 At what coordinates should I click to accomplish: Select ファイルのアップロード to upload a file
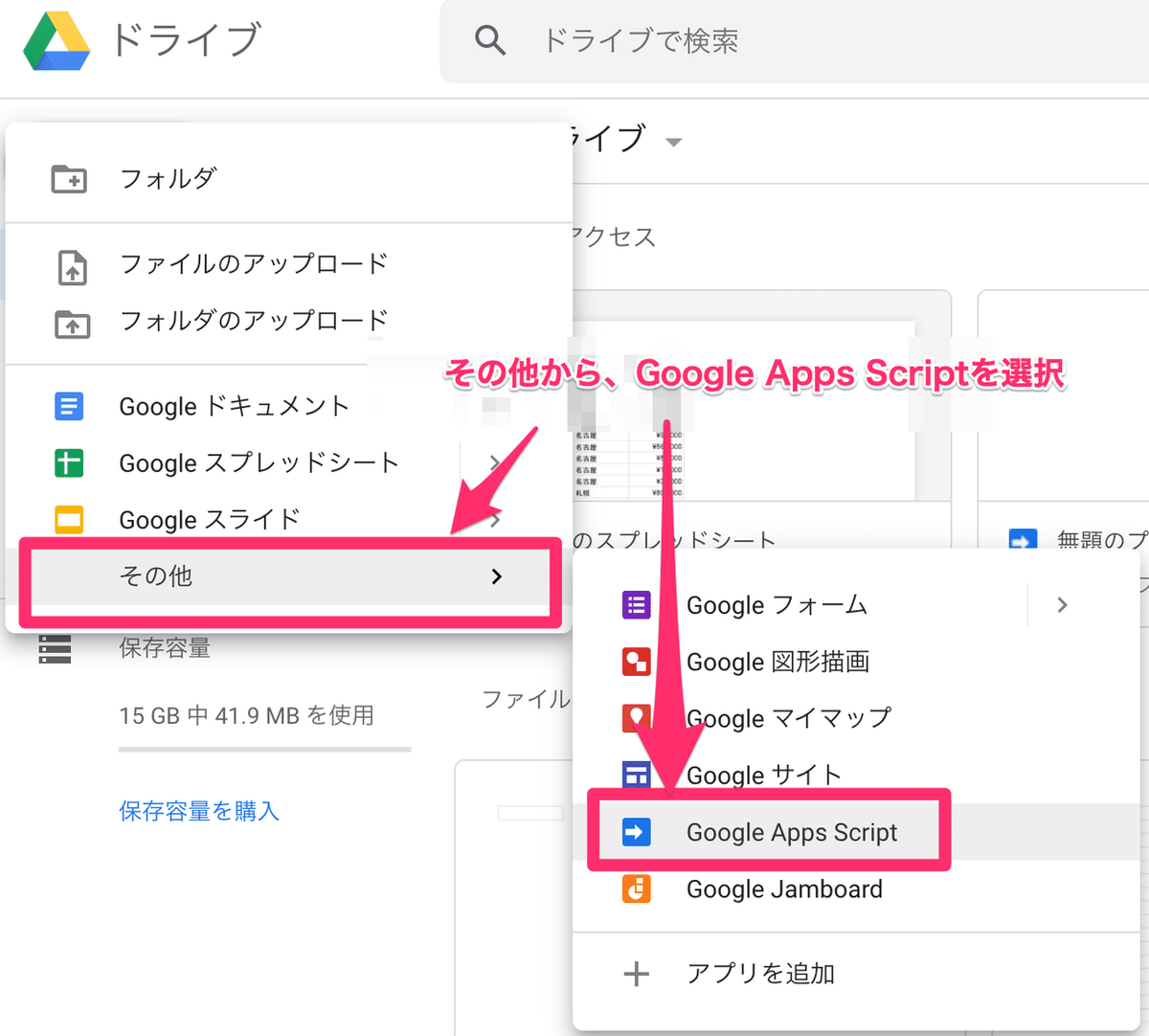(x=252, y=265)
